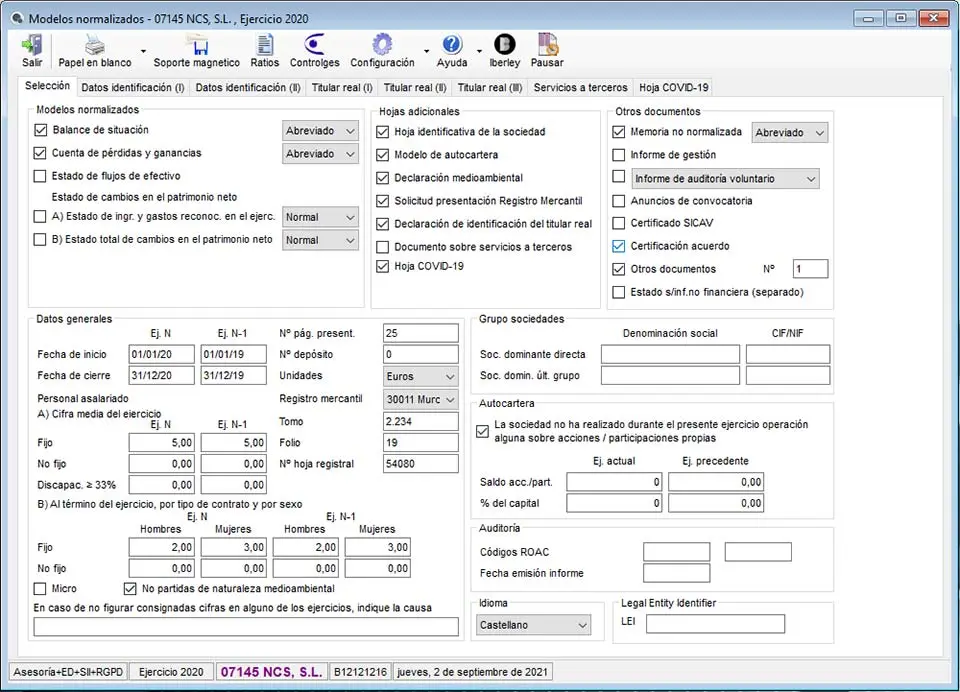The width and height of the screenshot is (960, 692).
Task: Click Fecha emisión informe field
Action: (677, 573)
